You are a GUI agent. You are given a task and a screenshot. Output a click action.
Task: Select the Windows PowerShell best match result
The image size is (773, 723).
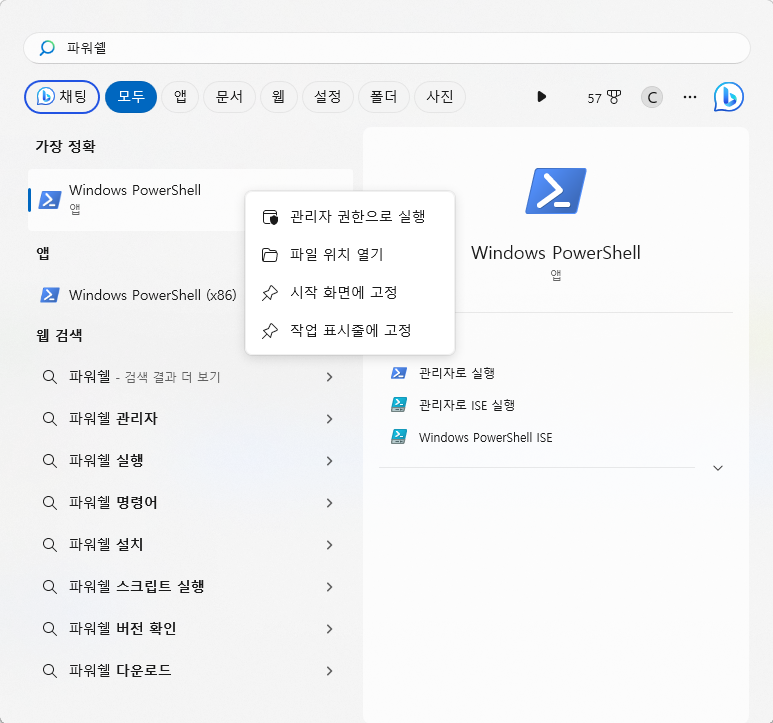click(x=190, y=200)
